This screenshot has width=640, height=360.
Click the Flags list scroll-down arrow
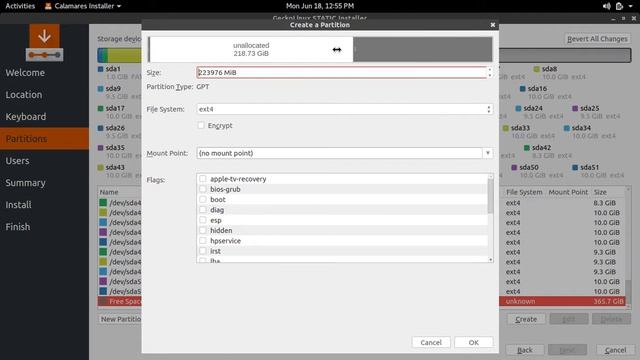491,260
